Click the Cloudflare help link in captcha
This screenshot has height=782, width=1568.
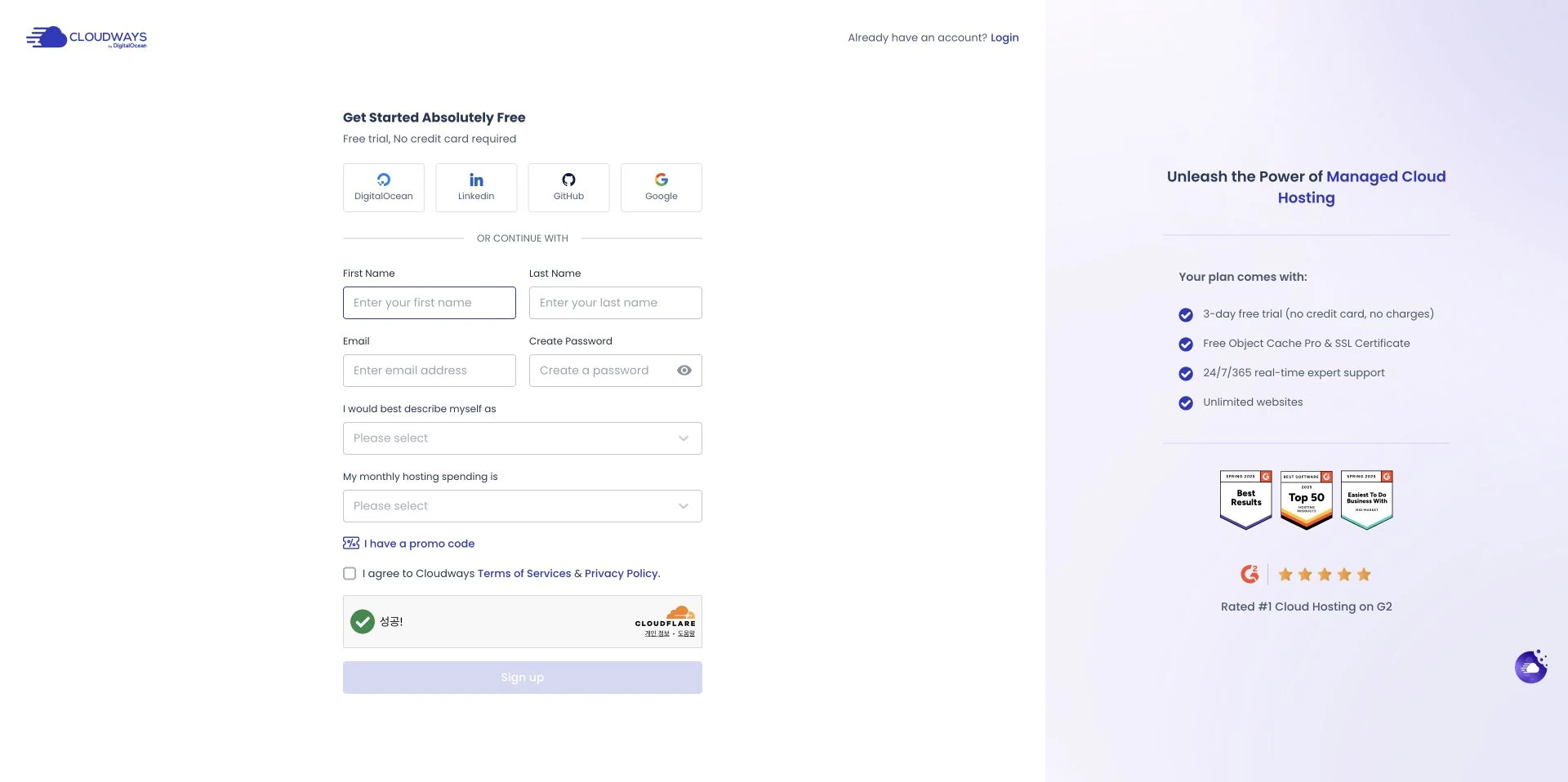click(687, 633)
